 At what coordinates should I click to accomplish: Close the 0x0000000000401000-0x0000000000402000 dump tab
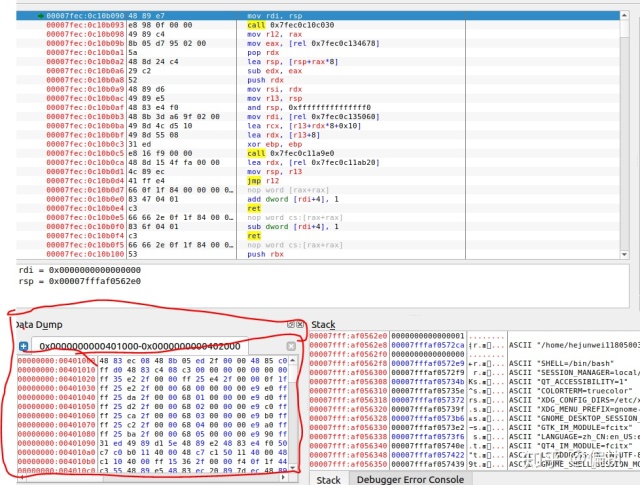click(291, 346)
